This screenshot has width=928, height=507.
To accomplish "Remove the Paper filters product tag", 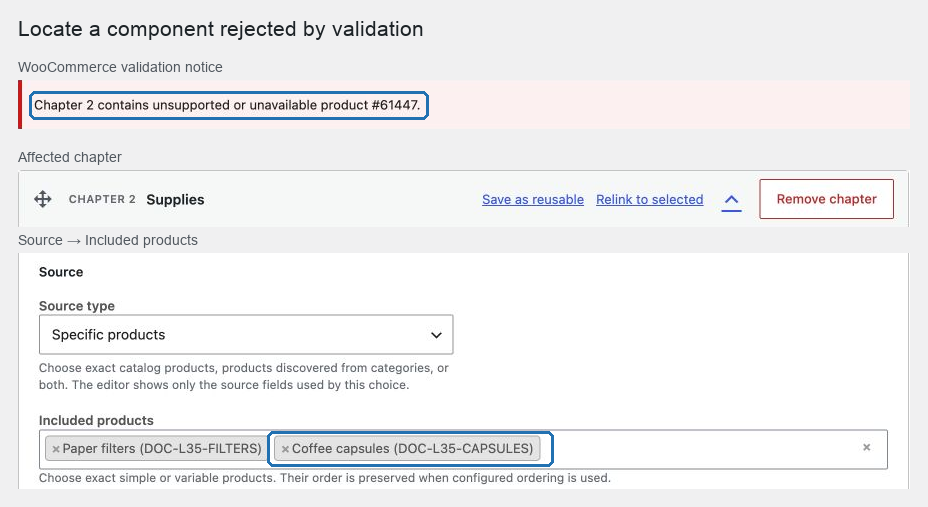I will click(56, 449).
